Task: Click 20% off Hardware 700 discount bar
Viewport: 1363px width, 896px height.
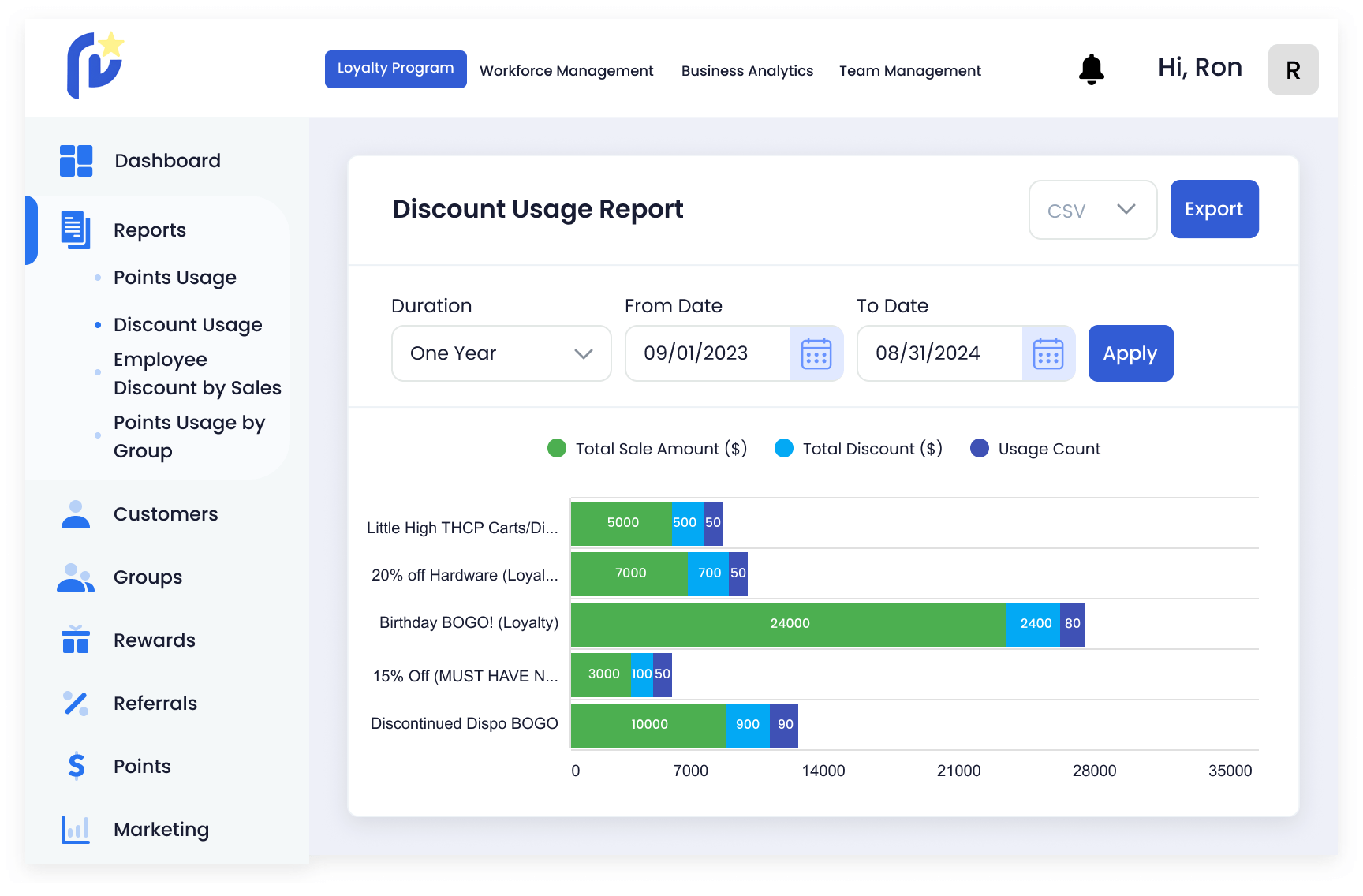Action: click(708, 573)
